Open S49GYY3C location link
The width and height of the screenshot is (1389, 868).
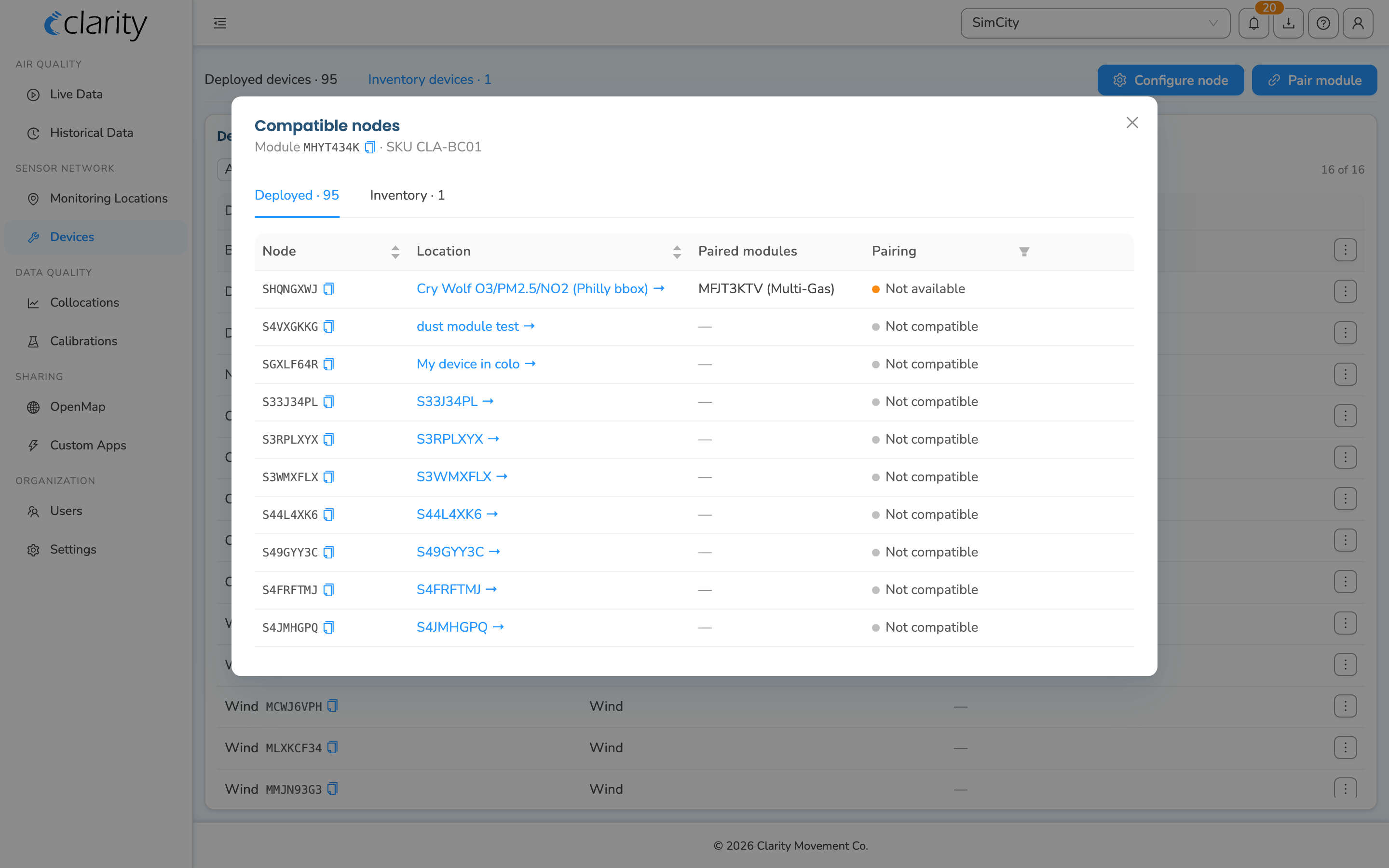[x=458, y=552]
